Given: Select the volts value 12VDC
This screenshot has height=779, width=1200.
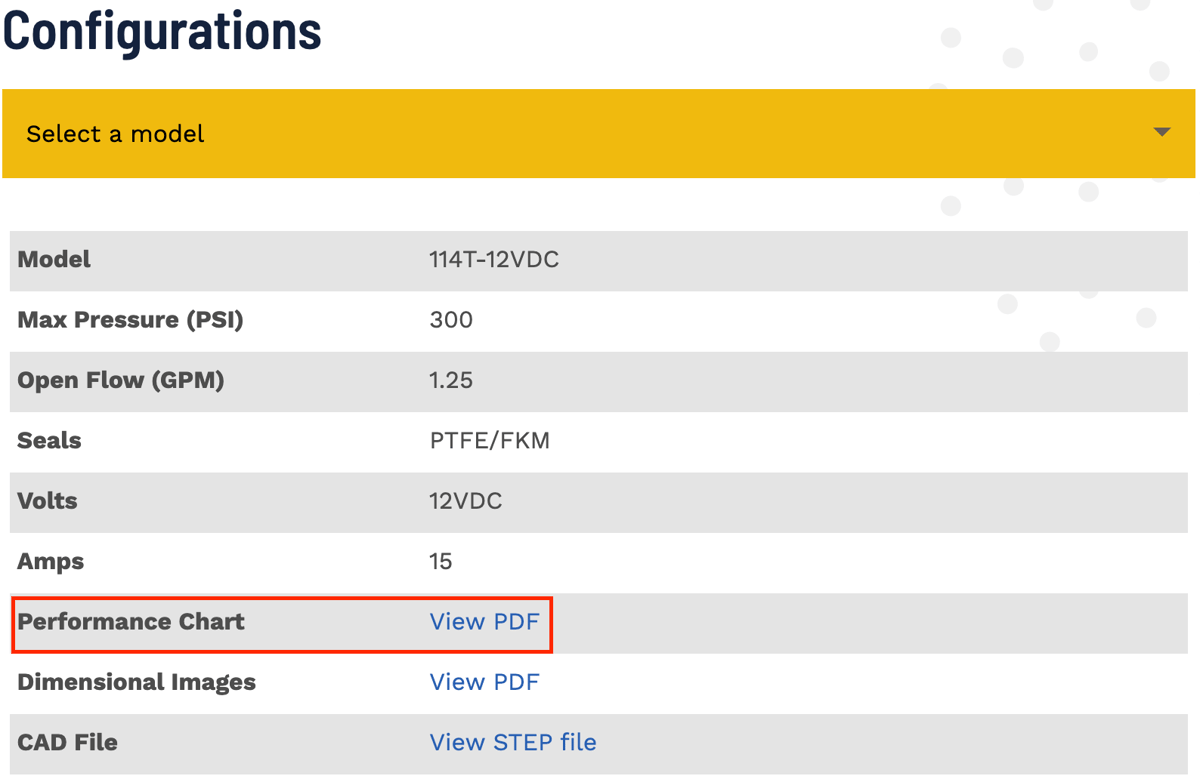Looking at the screenshot, I should pos(465,501).
